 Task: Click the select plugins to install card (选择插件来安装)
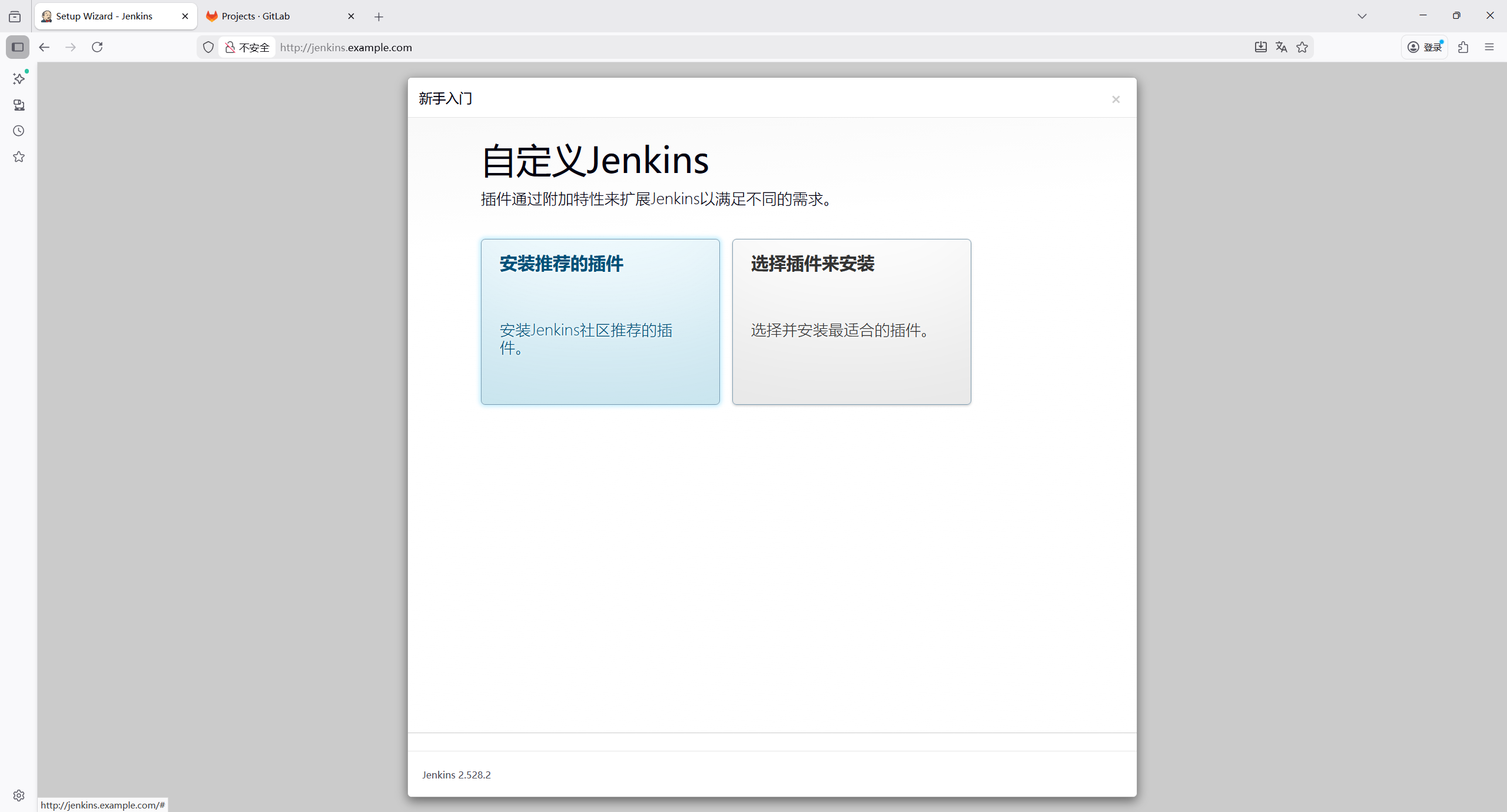[x=851, y=321]
